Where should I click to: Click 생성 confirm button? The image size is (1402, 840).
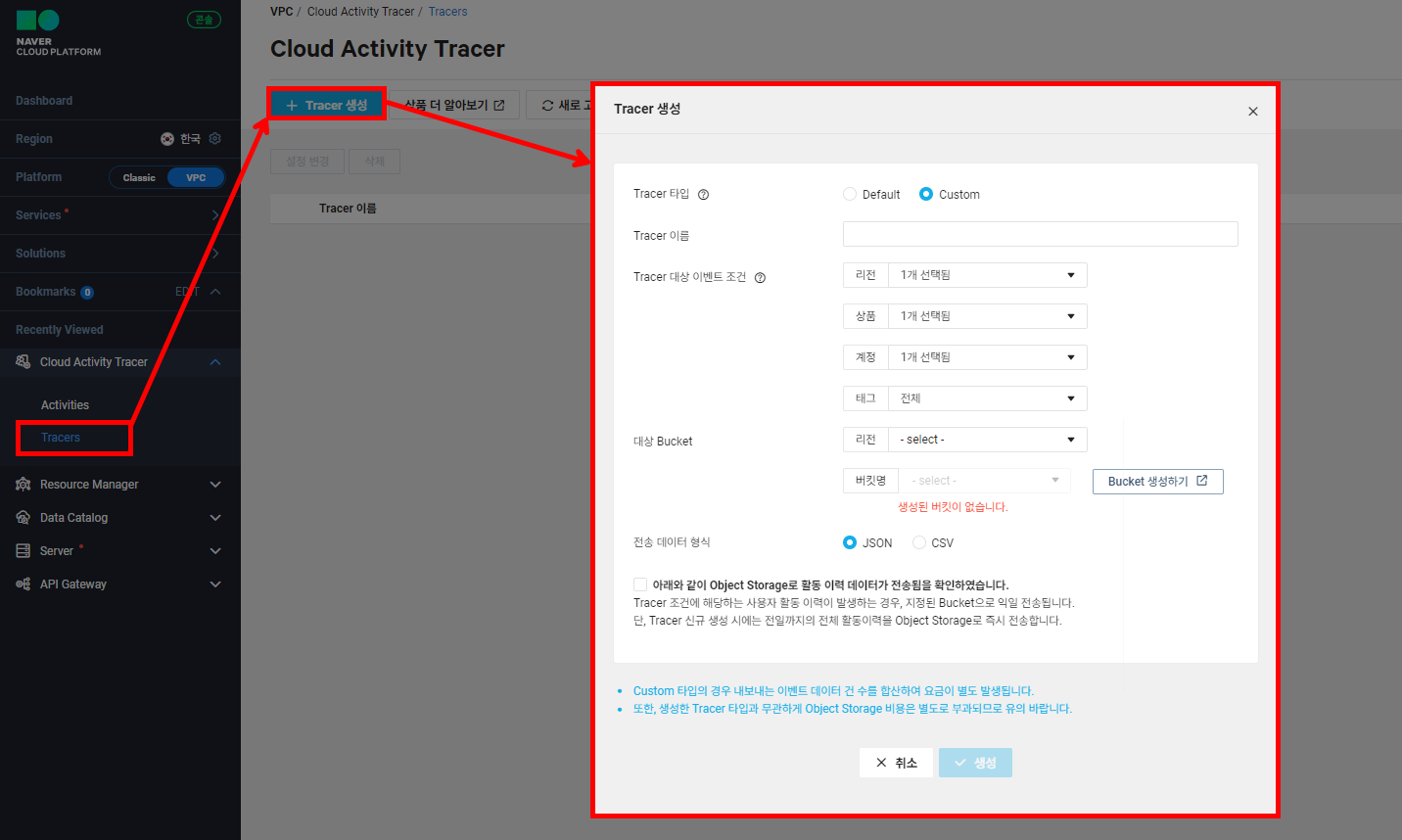pos(975,763)
